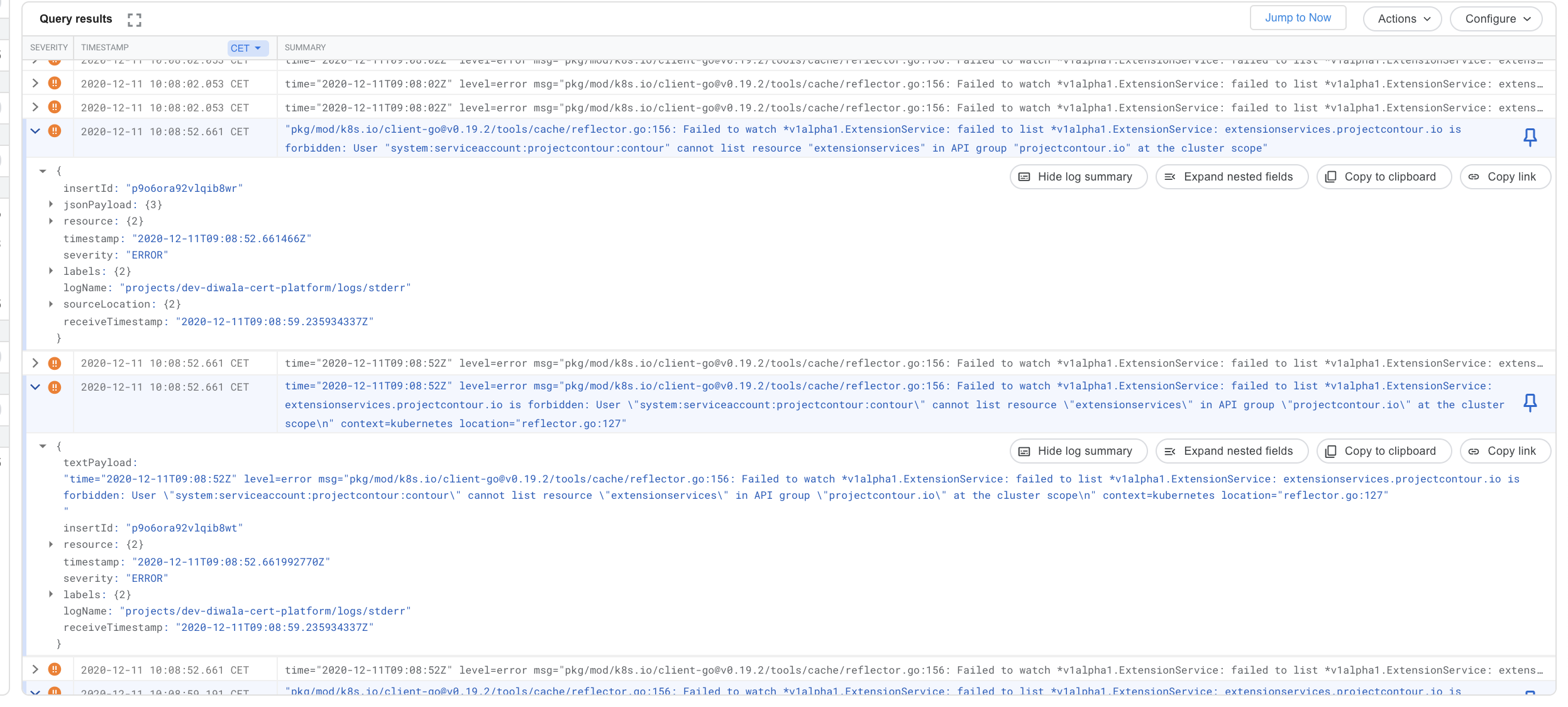
Task: Click Copy link in the jsonPayload entry
Action: coord(1505,177)
